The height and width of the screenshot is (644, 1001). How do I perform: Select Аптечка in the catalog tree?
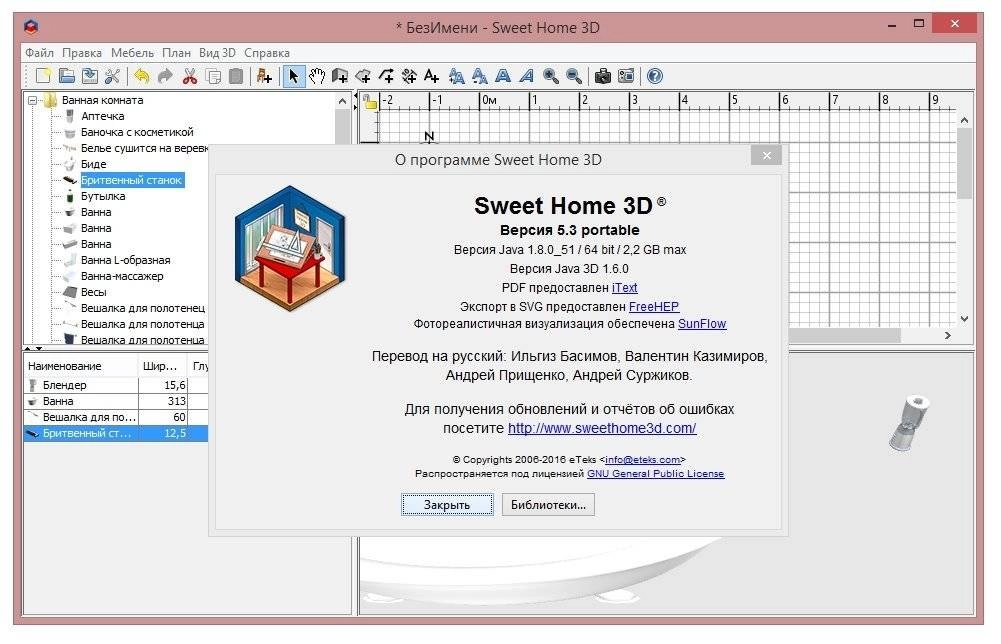coord(102,116)
